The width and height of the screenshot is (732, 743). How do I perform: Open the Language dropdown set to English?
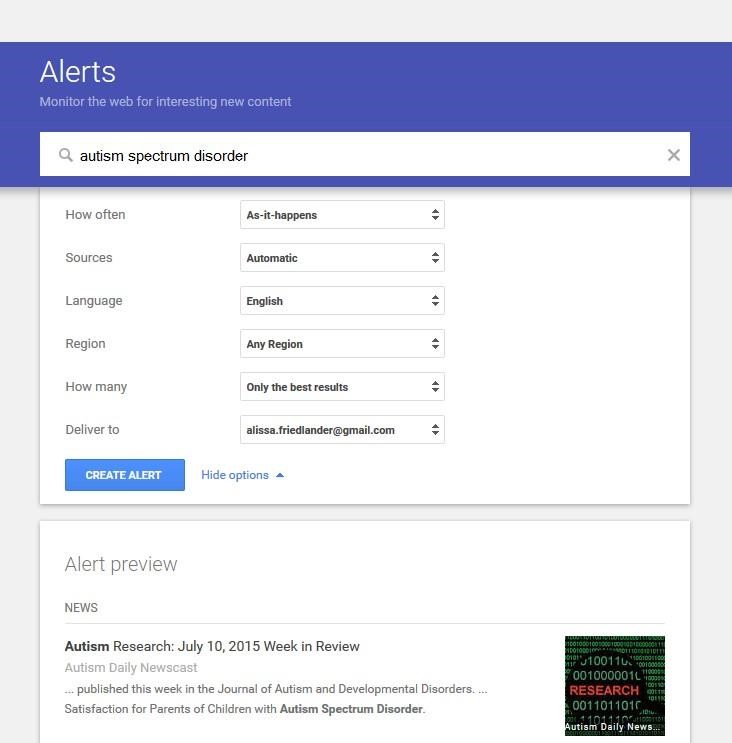point(342,301)
